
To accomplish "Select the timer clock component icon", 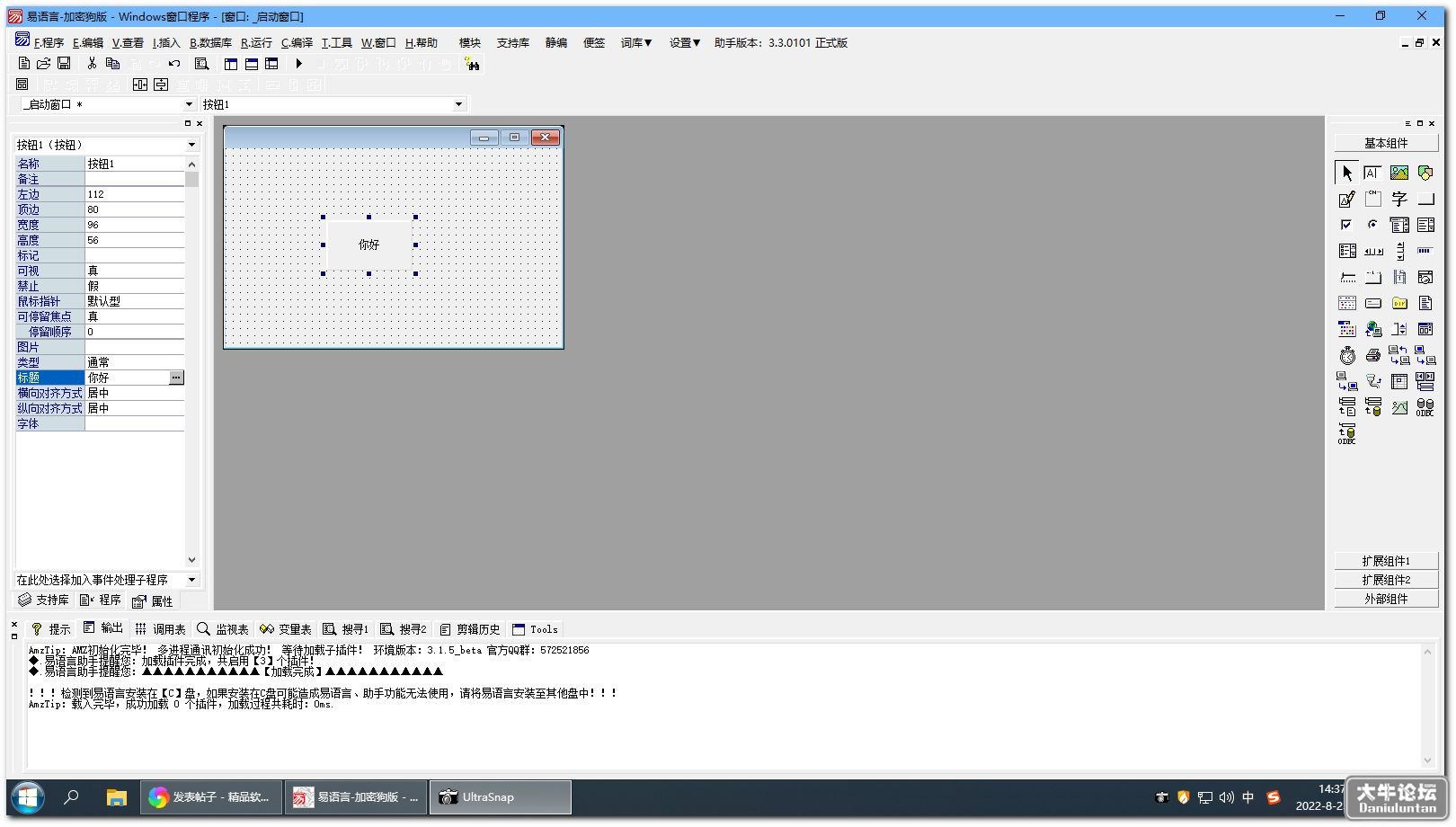I will click(x=1346, y=355).
